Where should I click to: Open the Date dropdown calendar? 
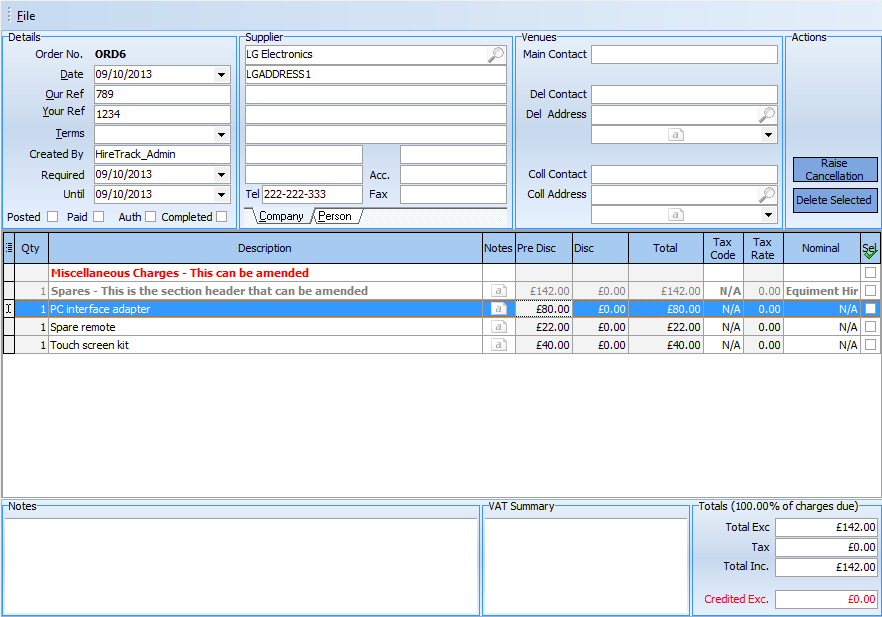click(221, 75)
